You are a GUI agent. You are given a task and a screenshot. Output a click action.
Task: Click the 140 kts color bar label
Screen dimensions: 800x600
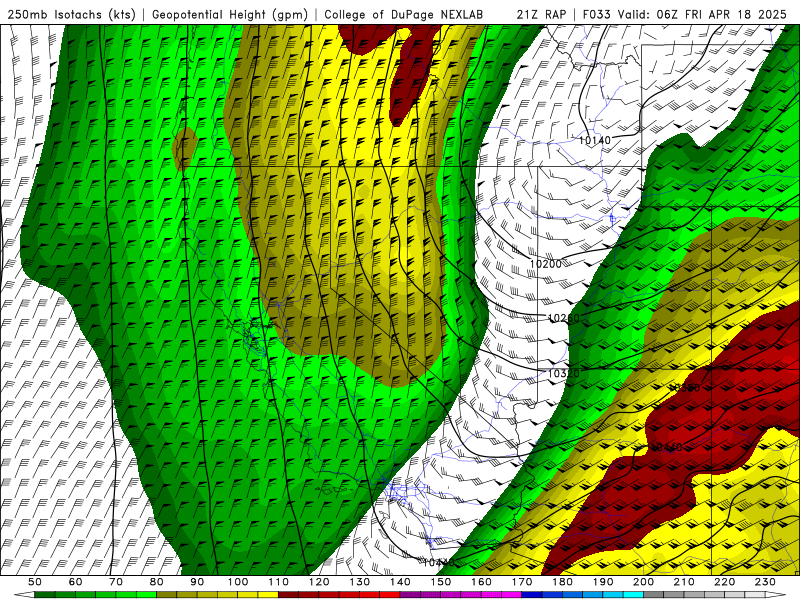[400, 582]
